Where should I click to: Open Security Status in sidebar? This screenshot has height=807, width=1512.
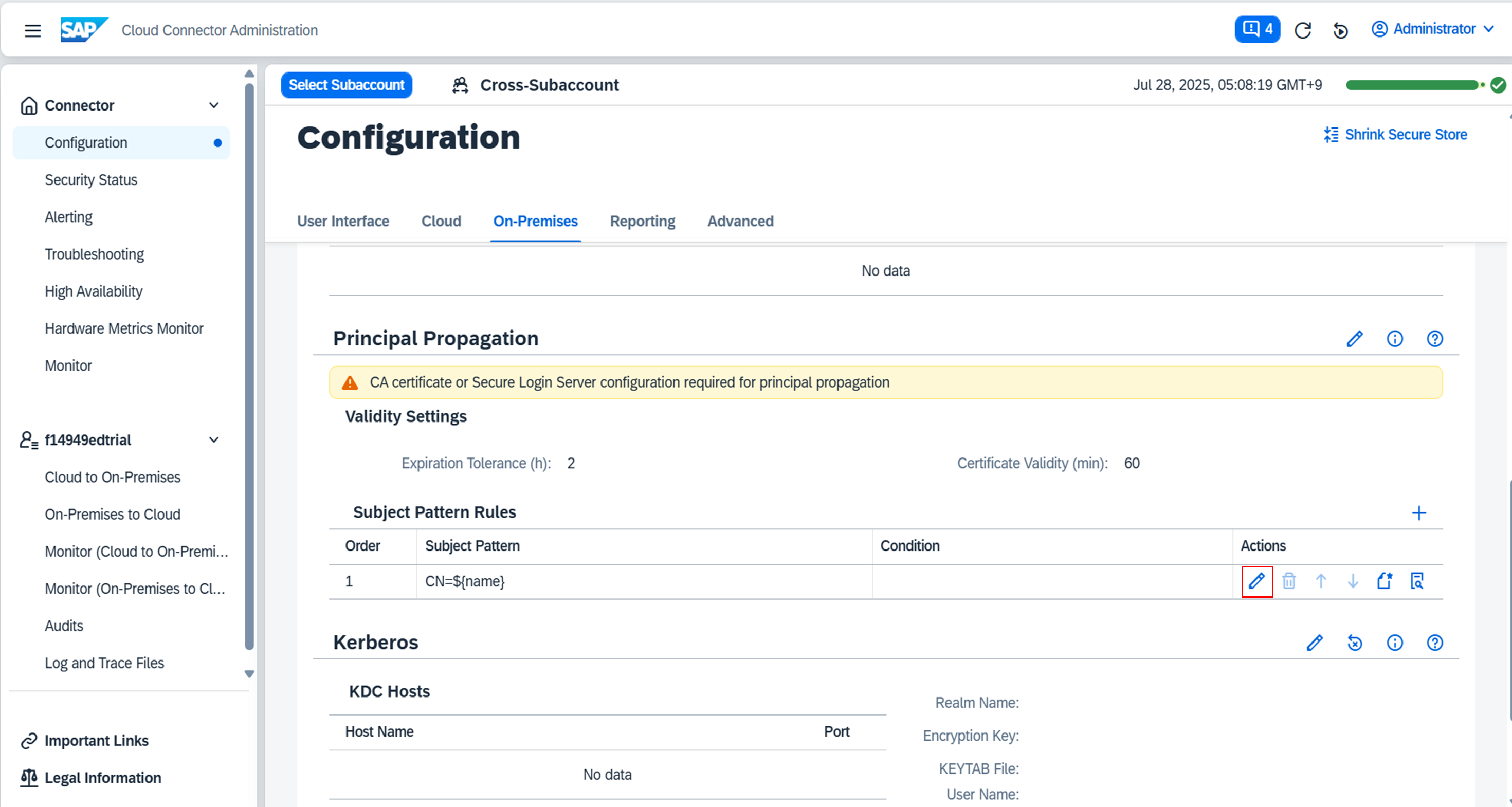pyautogui.click(x=91, y=180)
